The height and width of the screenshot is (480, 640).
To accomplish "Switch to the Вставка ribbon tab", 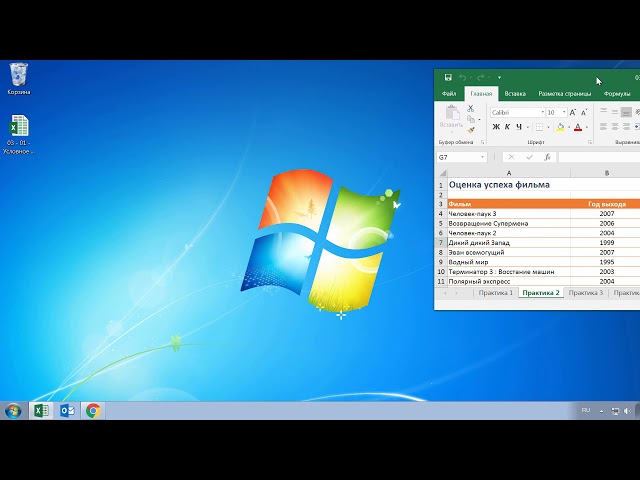I will [515, 93].
